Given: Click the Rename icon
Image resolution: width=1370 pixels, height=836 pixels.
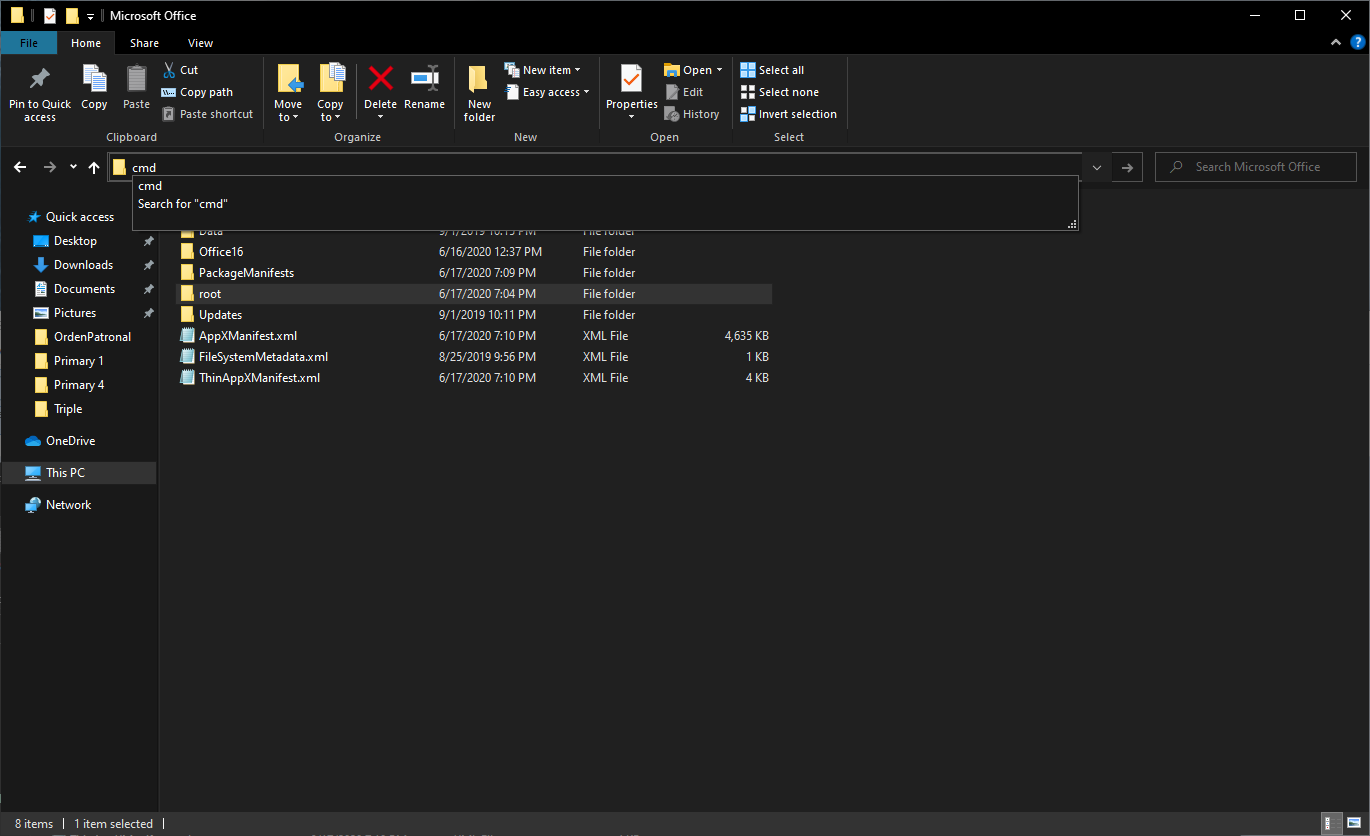Looking at the screenshot, I should pos(424,78).
